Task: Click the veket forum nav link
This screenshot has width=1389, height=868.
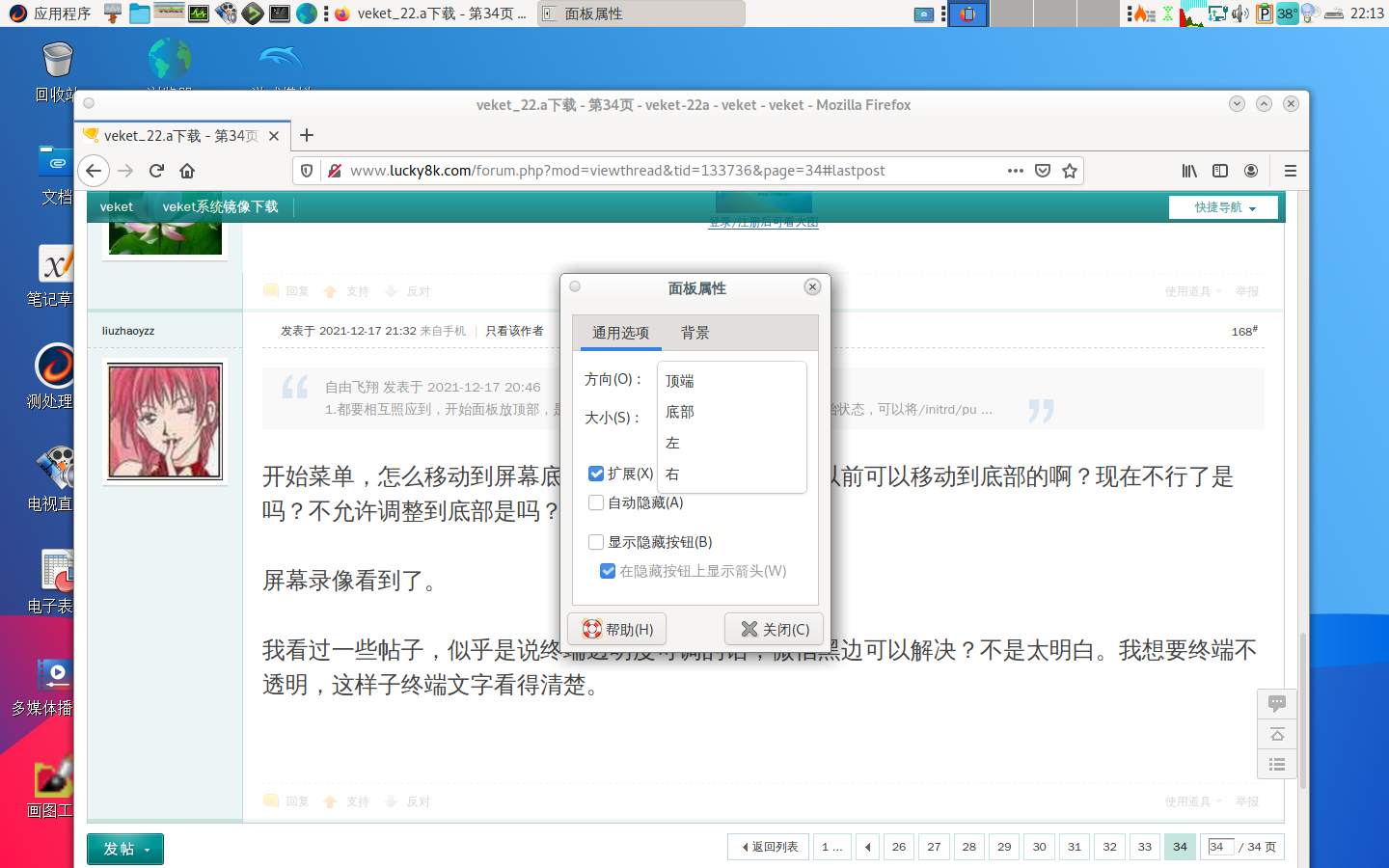Action: [117, 206]
